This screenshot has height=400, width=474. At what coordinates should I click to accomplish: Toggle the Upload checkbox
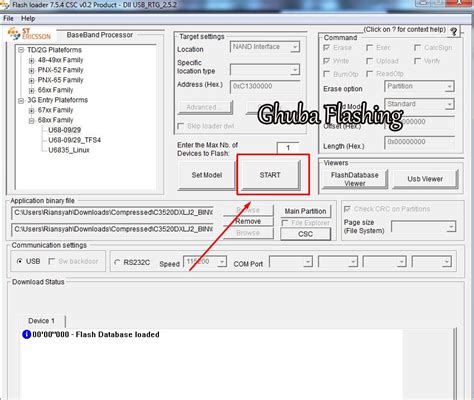(x=369, y=61)
